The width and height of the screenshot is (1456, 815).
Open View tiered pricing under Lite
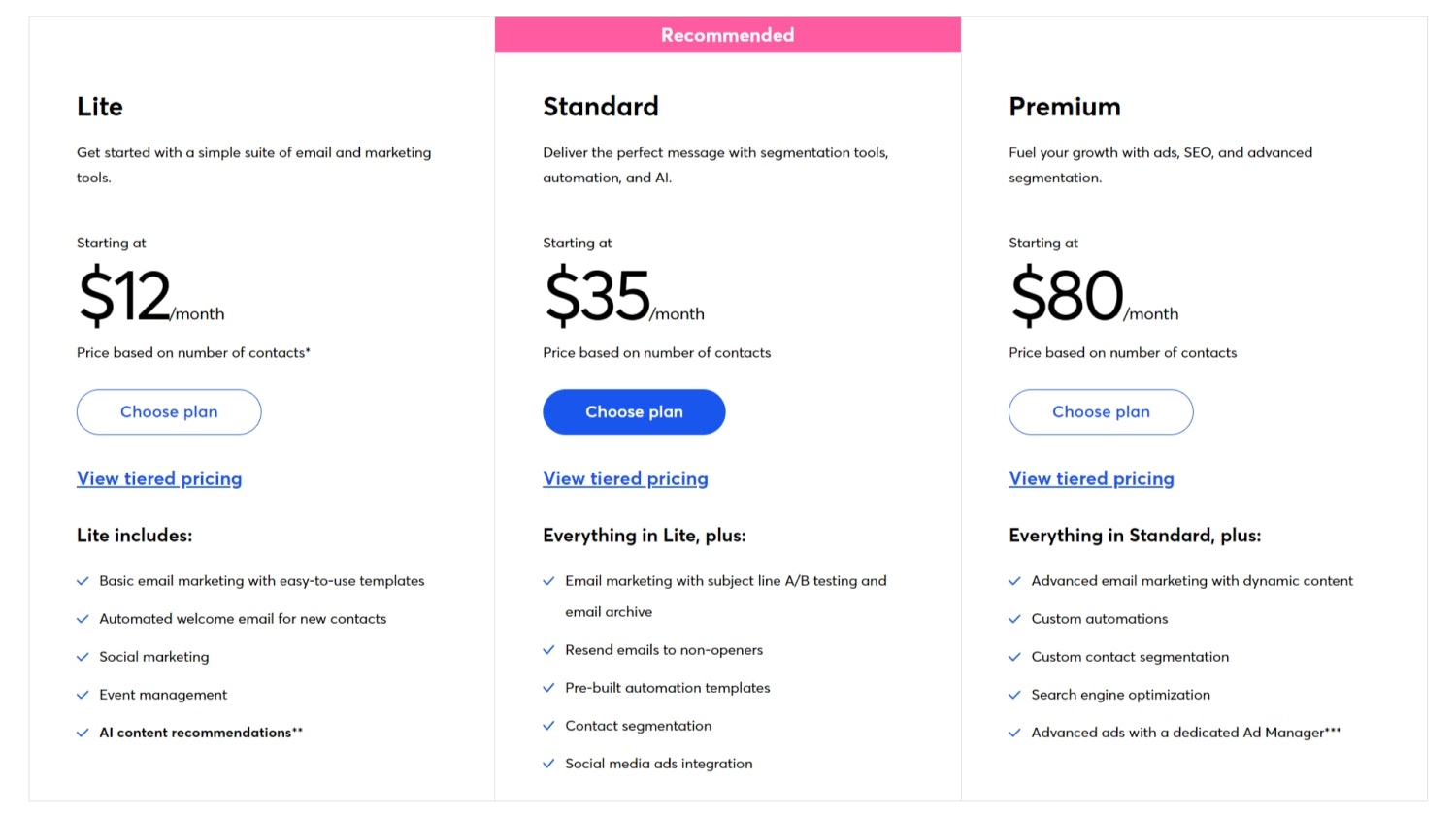pos(159,478)
